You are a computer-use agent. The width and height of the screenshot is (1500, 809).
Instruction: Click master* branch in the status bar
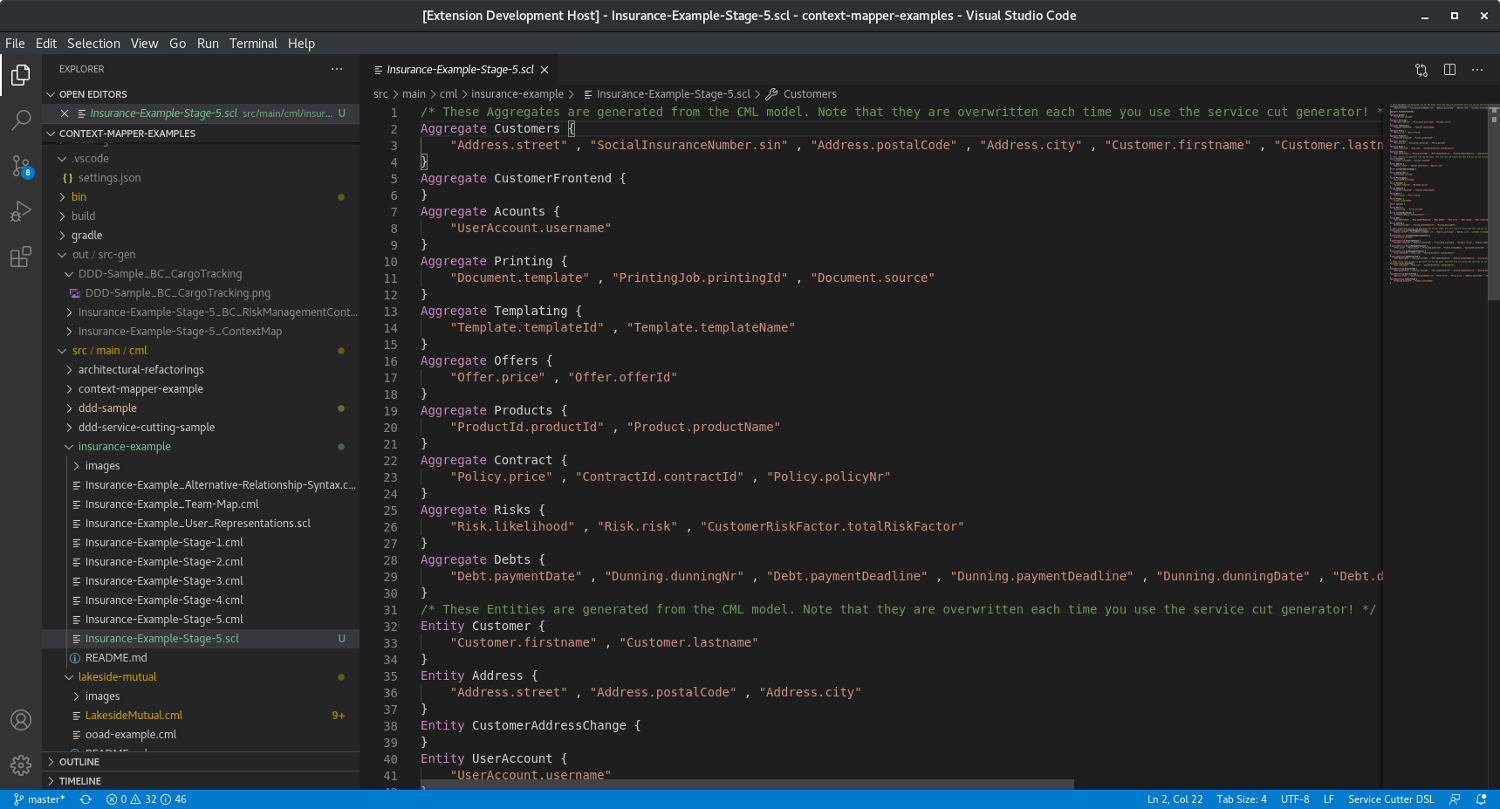click(x=40, y=799)
